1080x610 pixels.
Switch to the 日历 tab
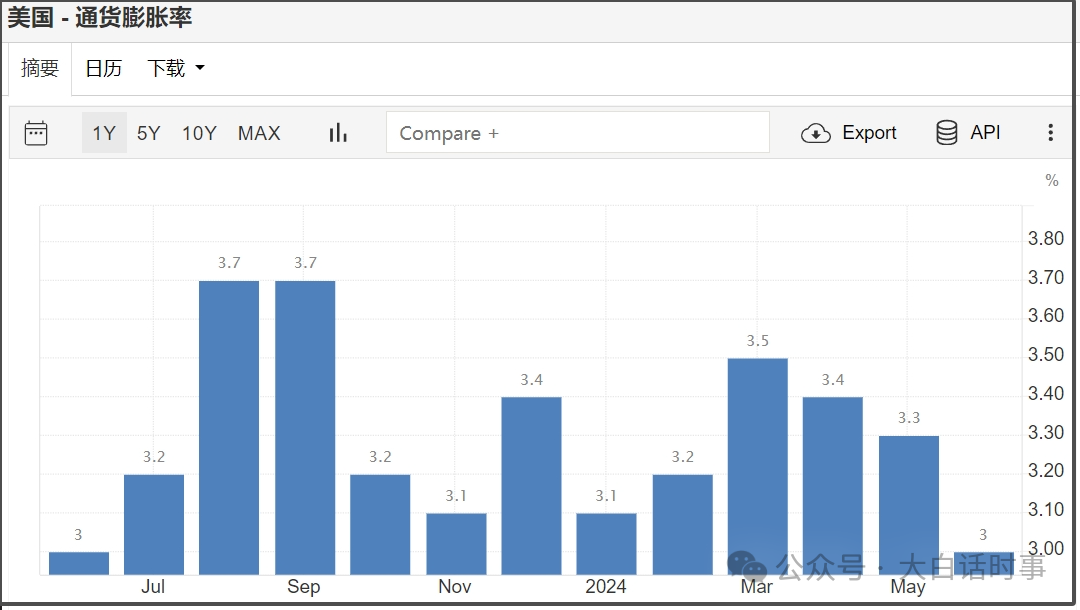coord(103,68)
